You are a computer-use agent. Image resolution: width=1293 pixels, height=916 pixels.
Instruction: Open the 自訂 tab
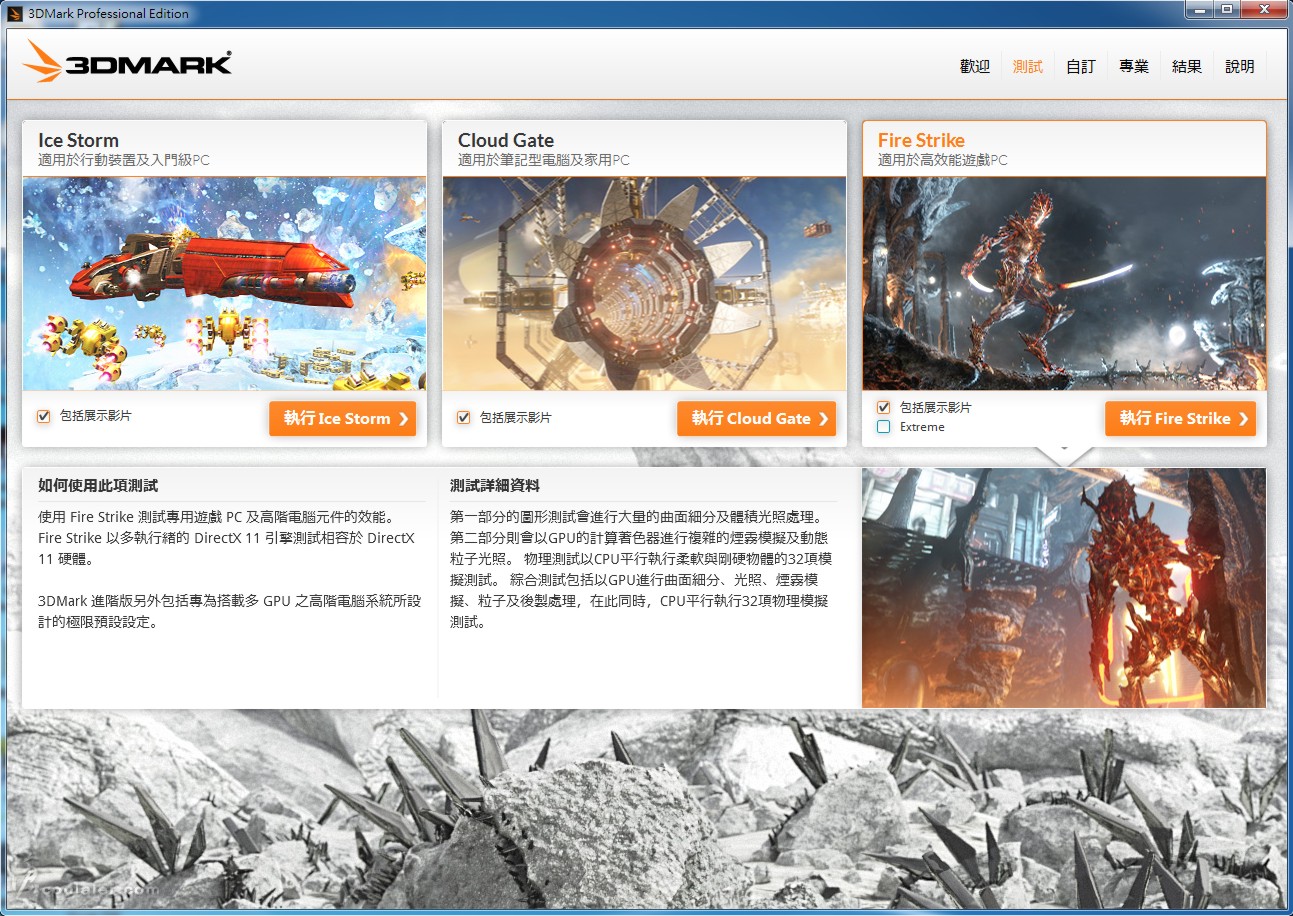pyautogui.click(x=1081, y=66)
